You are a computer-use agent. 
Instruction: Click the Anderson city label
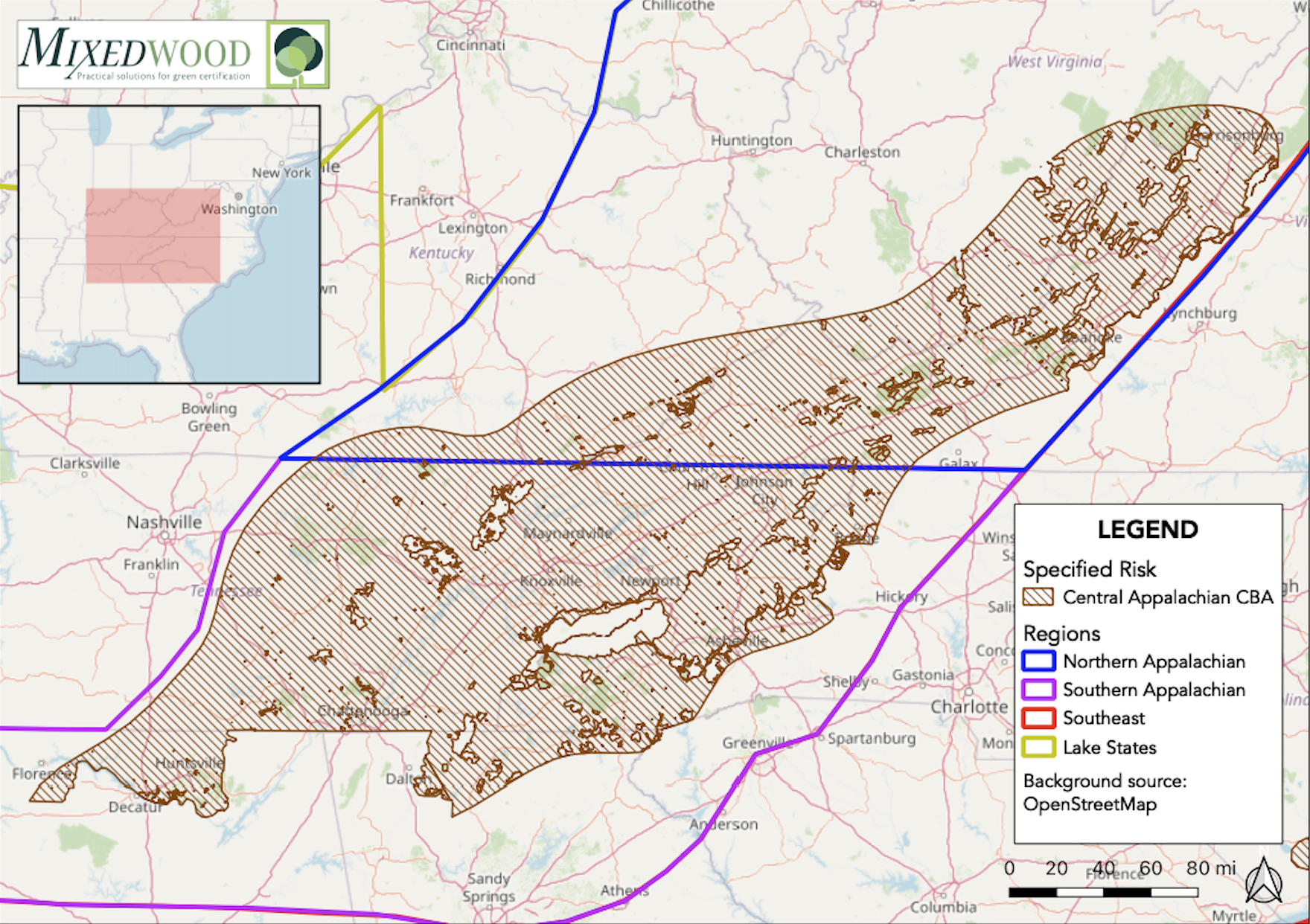(723, 824)
